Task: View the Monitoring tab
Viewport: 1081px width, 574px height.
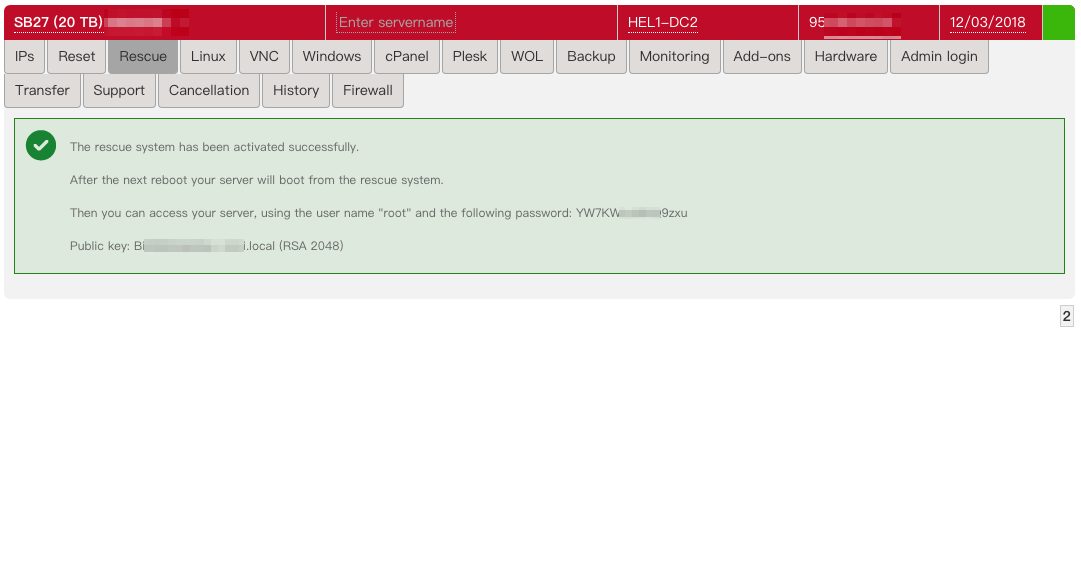Action: 674,57
